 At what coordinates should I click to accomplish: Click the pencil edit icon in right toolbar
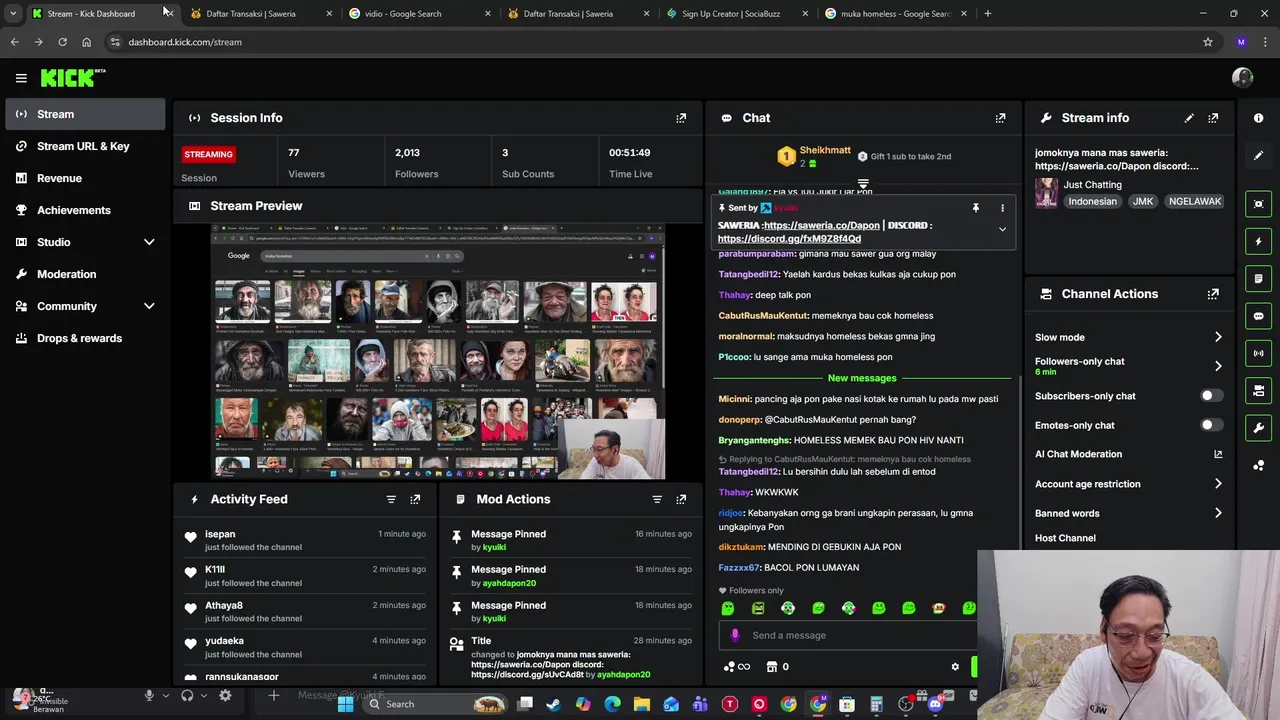click(1258, 155)
